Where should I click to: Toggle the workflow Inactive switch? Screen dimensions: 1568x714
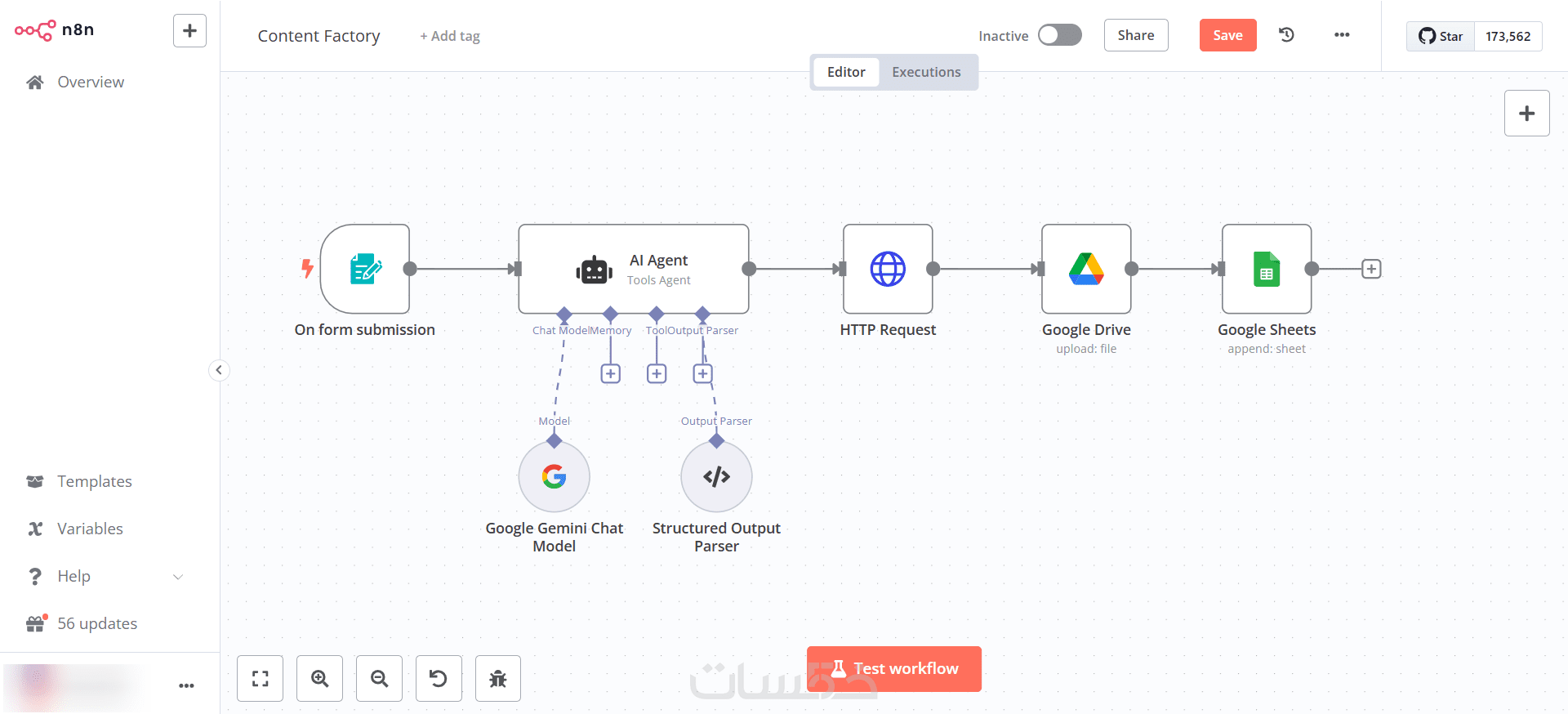1059,35
